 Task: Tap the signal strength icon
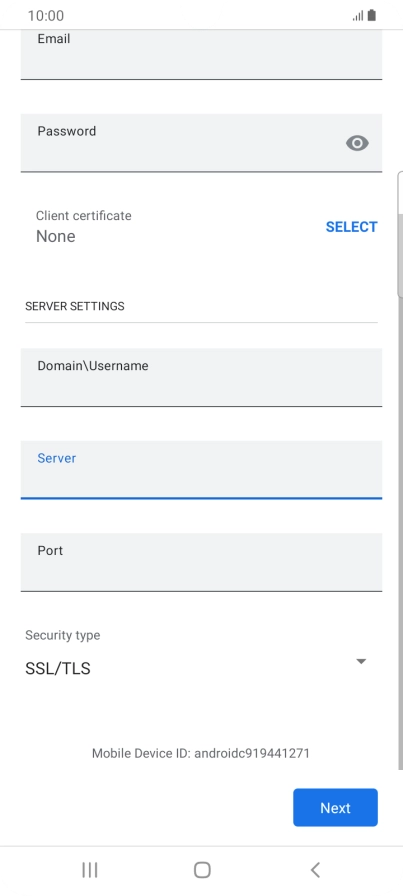[x=358, y=16]
